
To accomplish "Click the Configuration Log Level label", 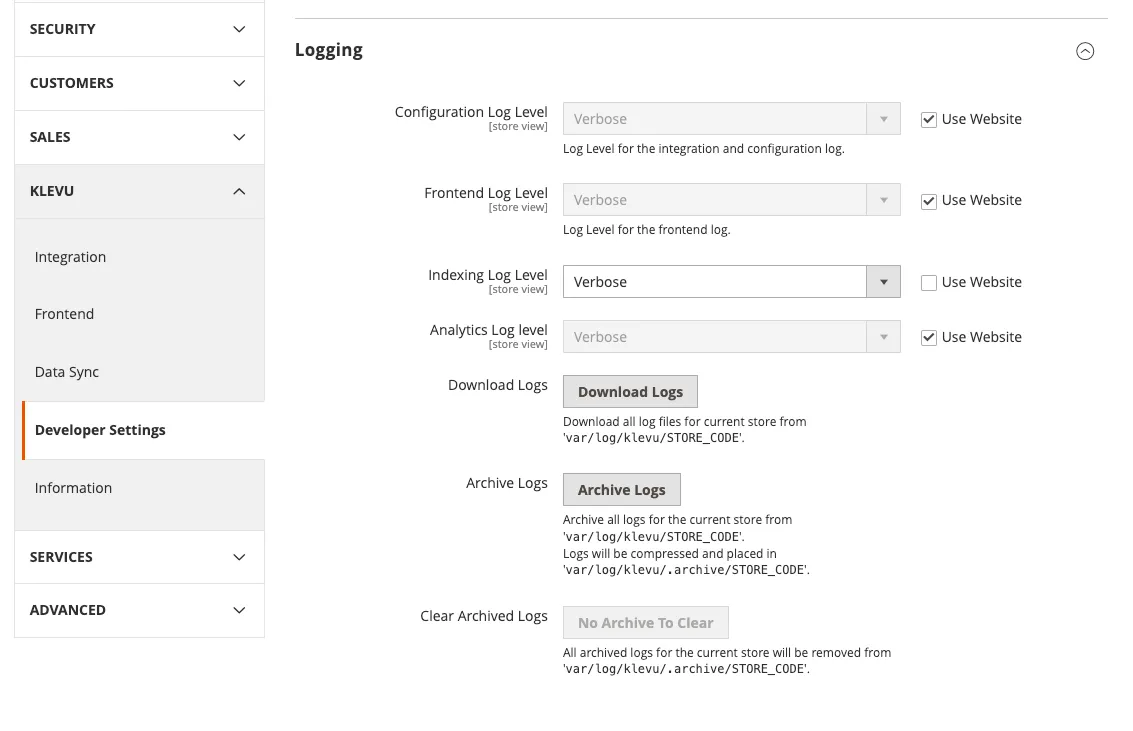I will [471, 112].
